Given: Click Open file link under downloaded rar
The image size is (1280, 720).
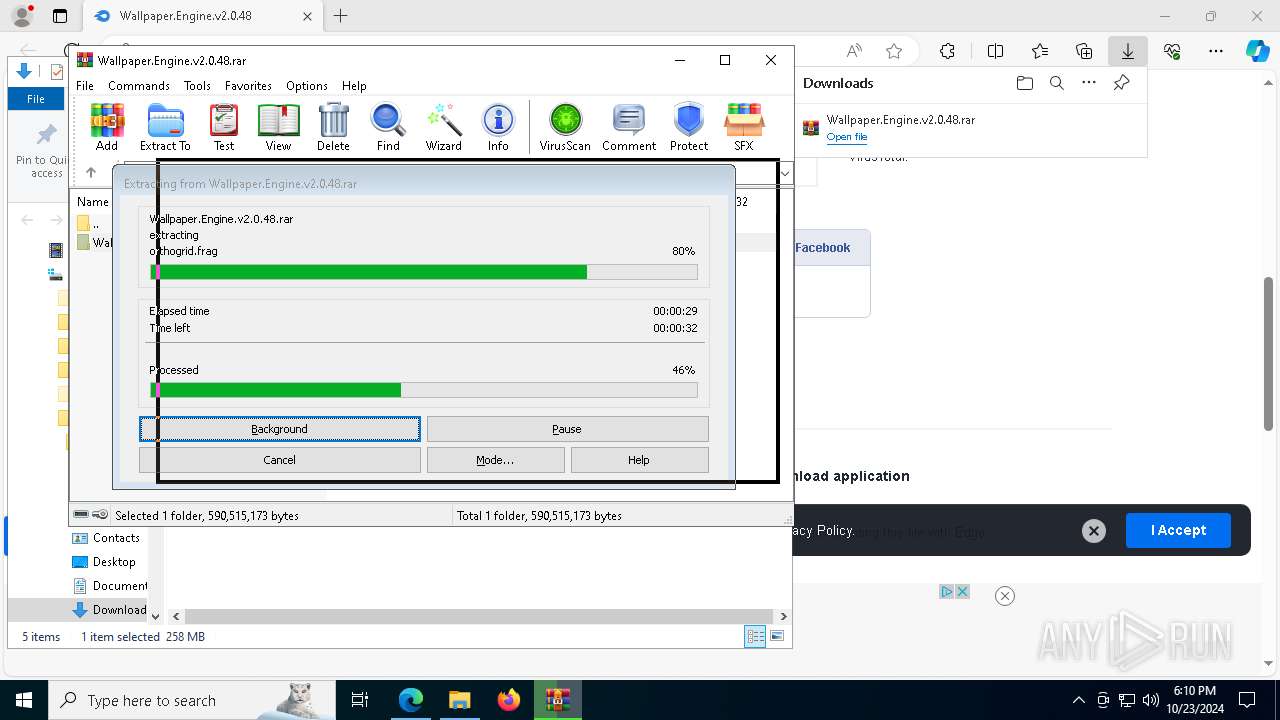Looking at the screenshot, I should 847,137.
